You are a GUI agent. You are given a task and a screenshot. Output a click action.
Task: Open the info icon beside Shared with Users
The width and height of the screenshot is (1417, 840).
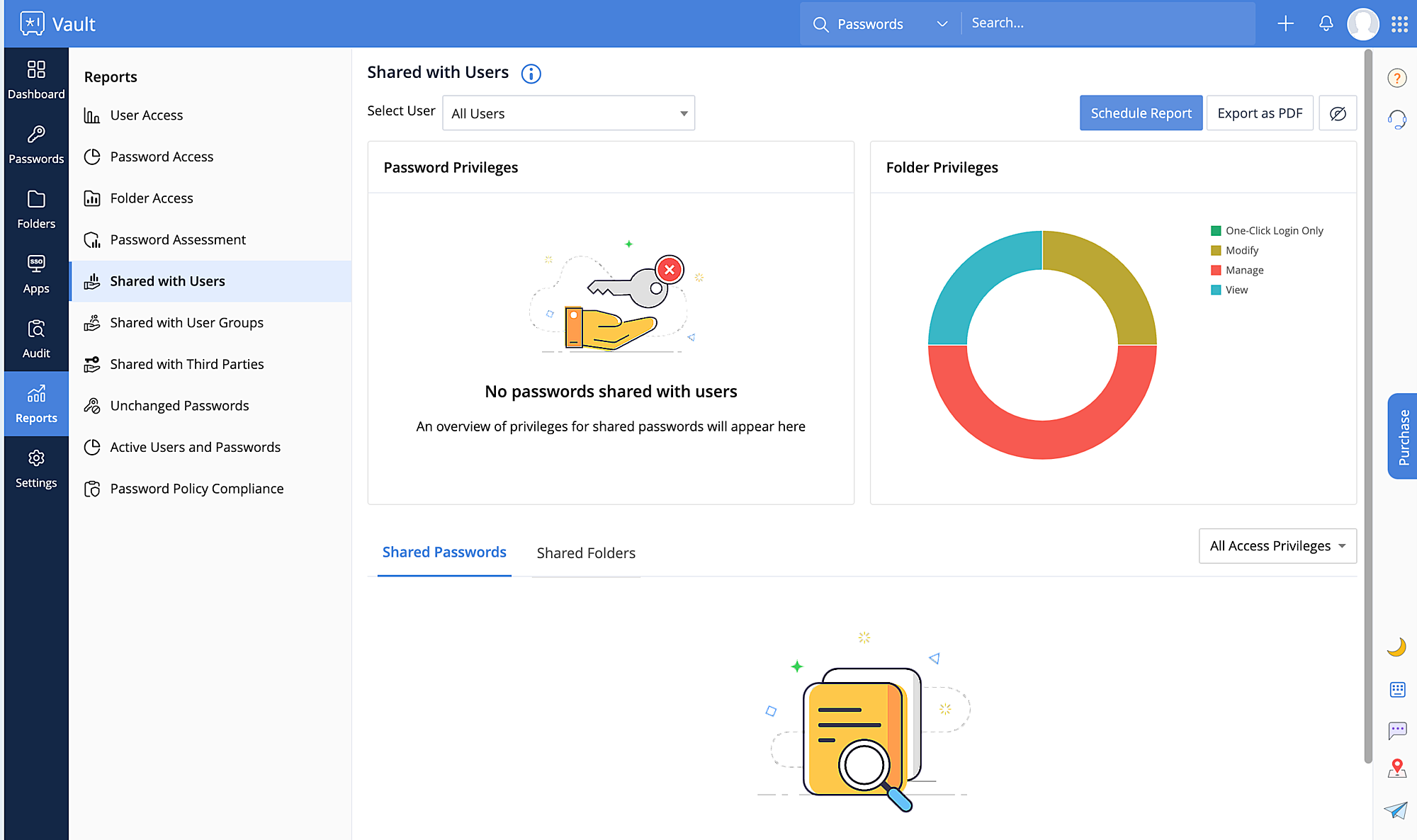531,74
